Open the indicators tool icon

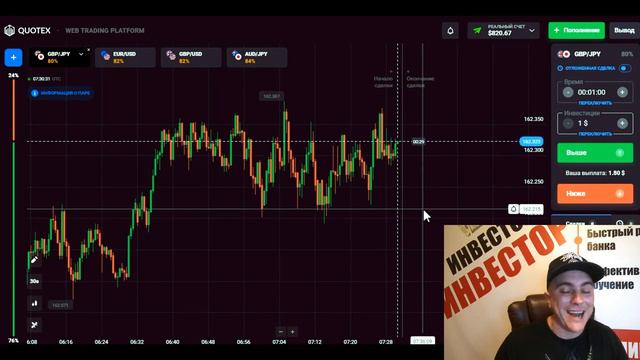pyautogui.click(x=34, y=325)
